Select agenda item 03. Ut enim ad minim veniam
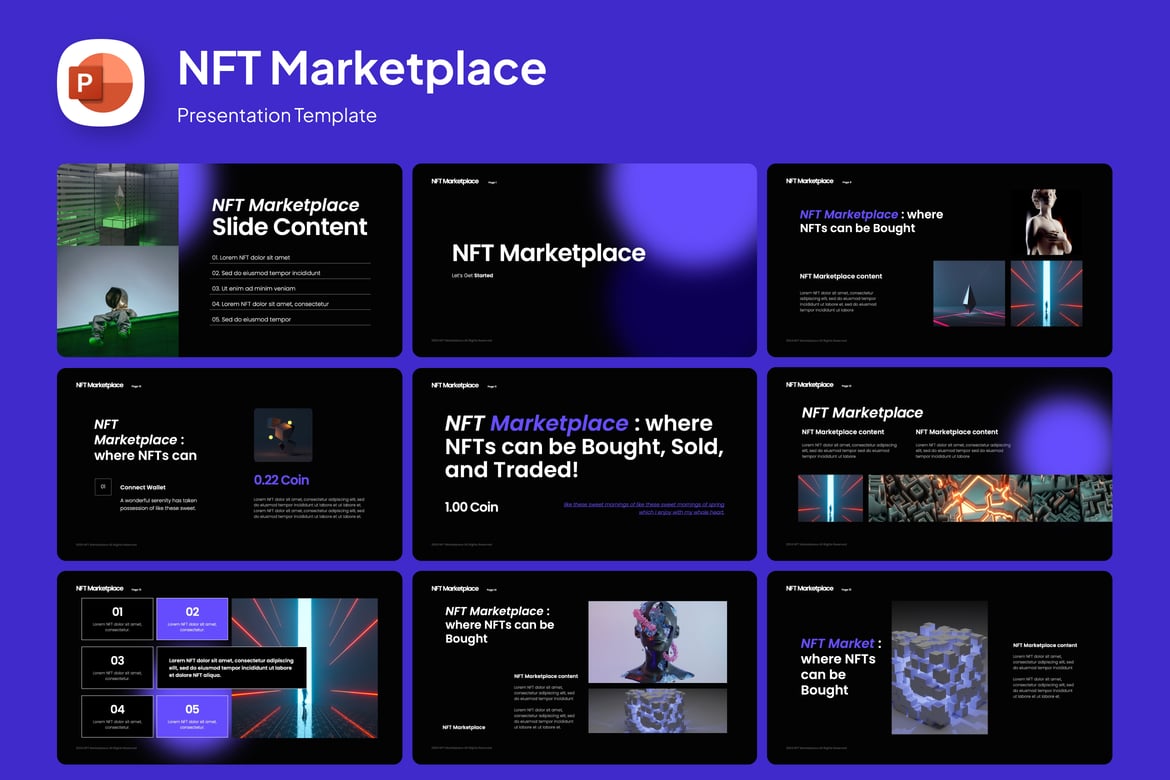1170x780 pixels. (x=290, y=288)
